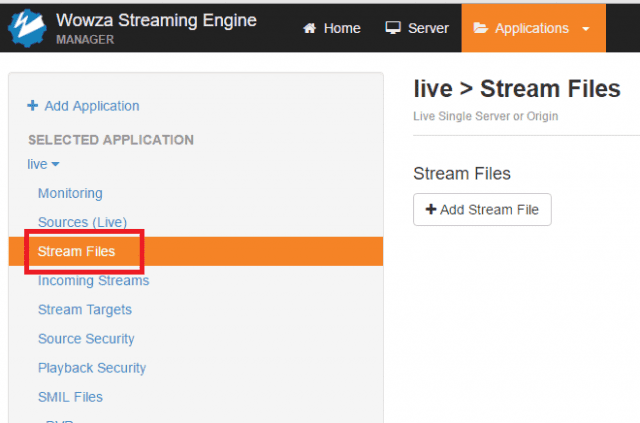Viewport: 640px width, 423px height.
Task: Click the Home house icon
Action: 309,28
